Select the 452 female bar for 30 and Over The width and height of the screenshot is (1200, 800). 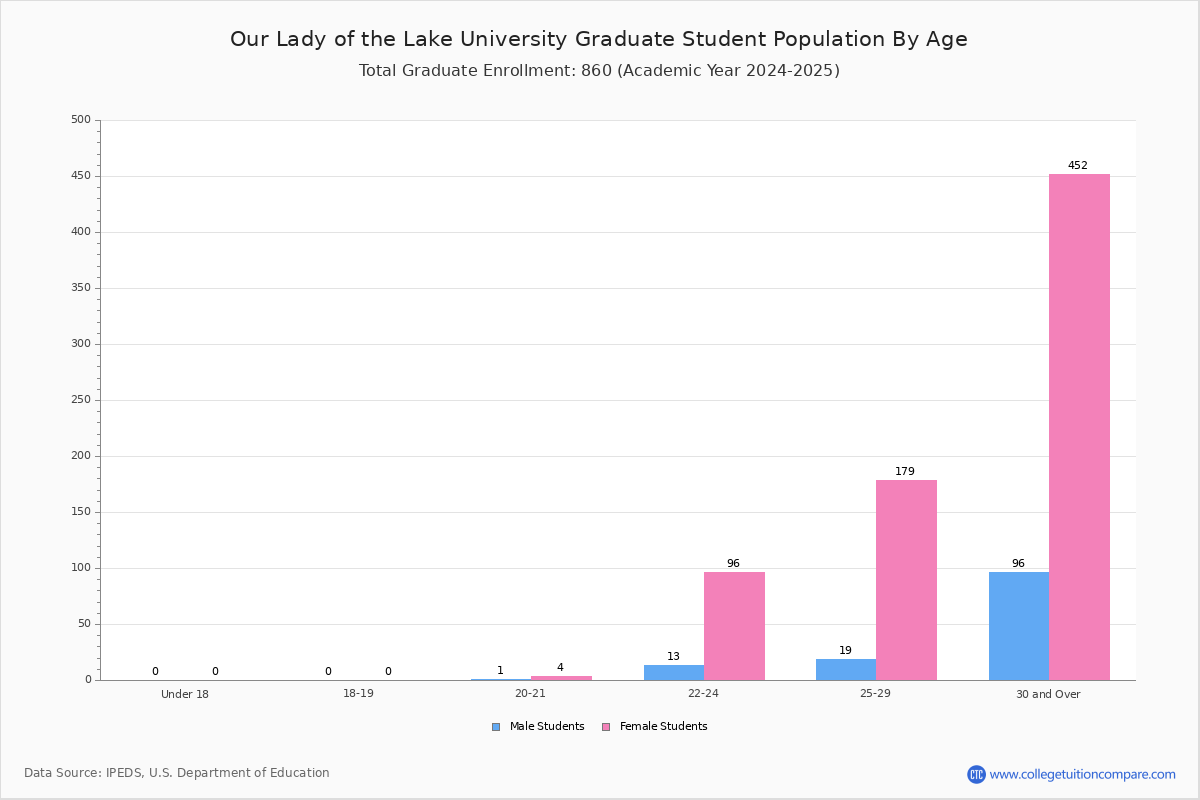pos(1079,427)
